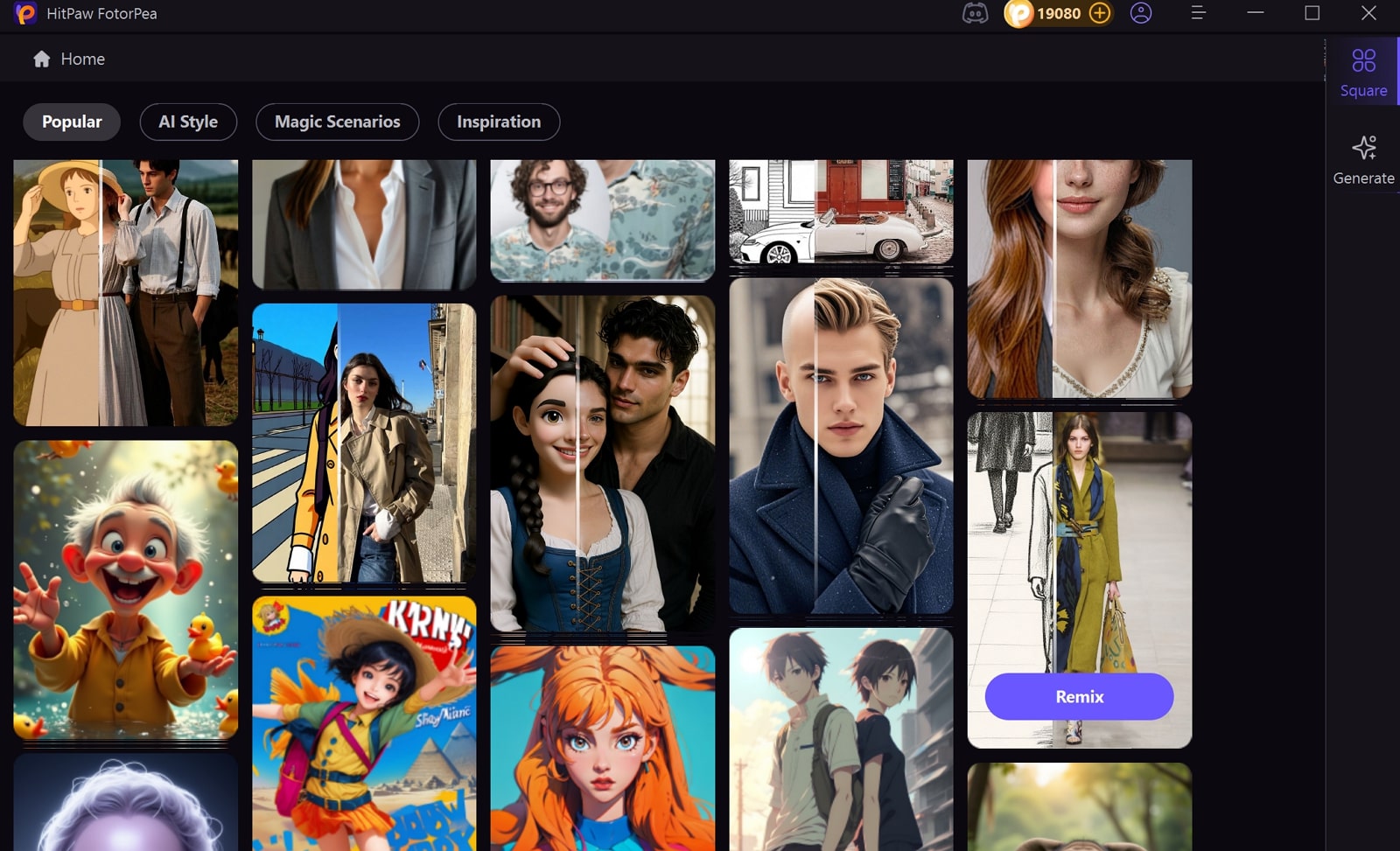The height and width of the screenshot is (851, 1400).
Task: Add more credits with the plus icon
Action: click(x=1100, y=13)
